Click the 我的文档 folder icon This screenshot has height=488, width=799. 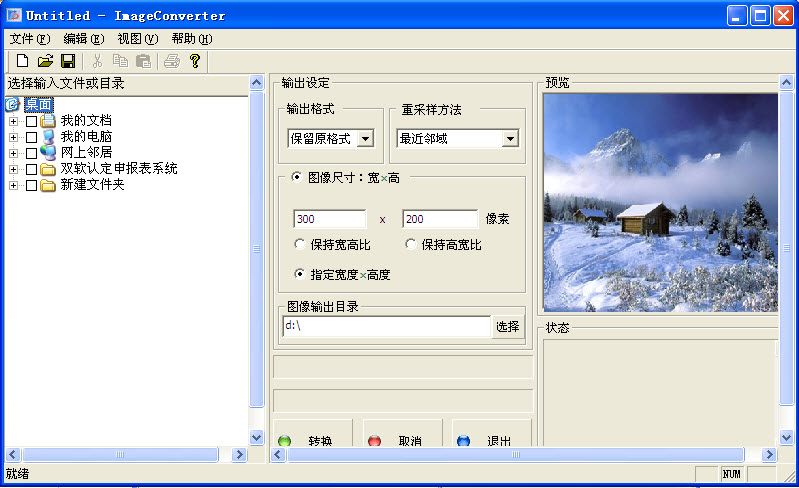coord(48,121)
